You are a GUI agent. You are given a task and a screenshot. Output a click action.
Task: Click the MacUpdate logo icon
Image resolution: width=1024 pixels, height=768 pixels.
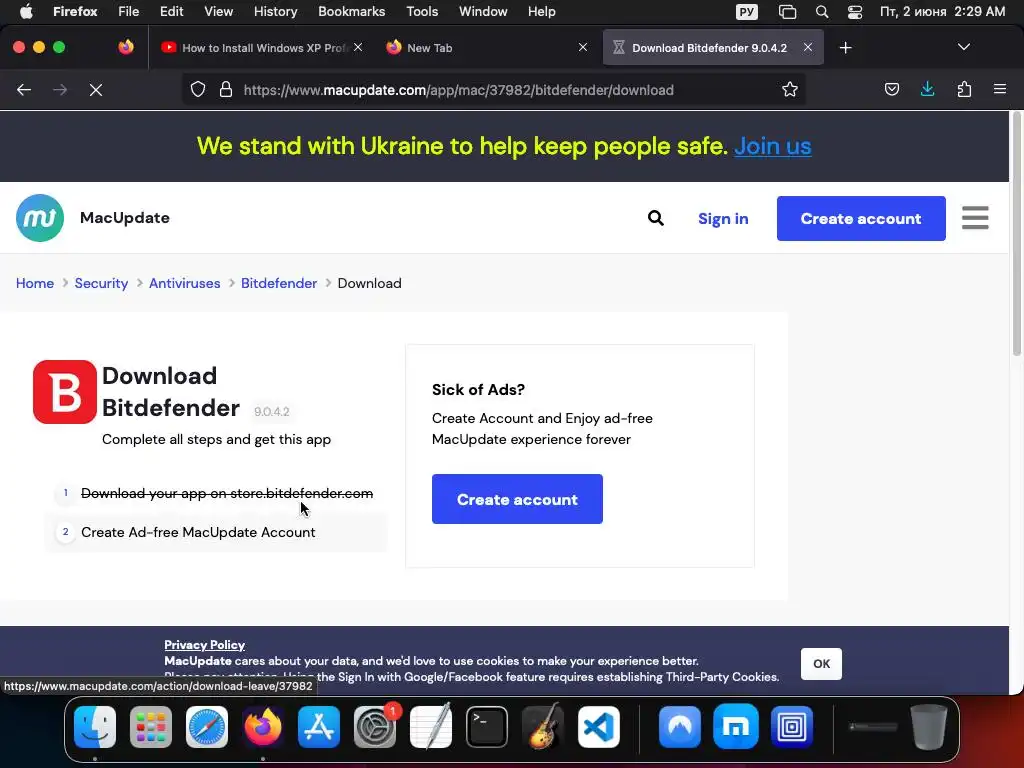(x=40, y=218)
